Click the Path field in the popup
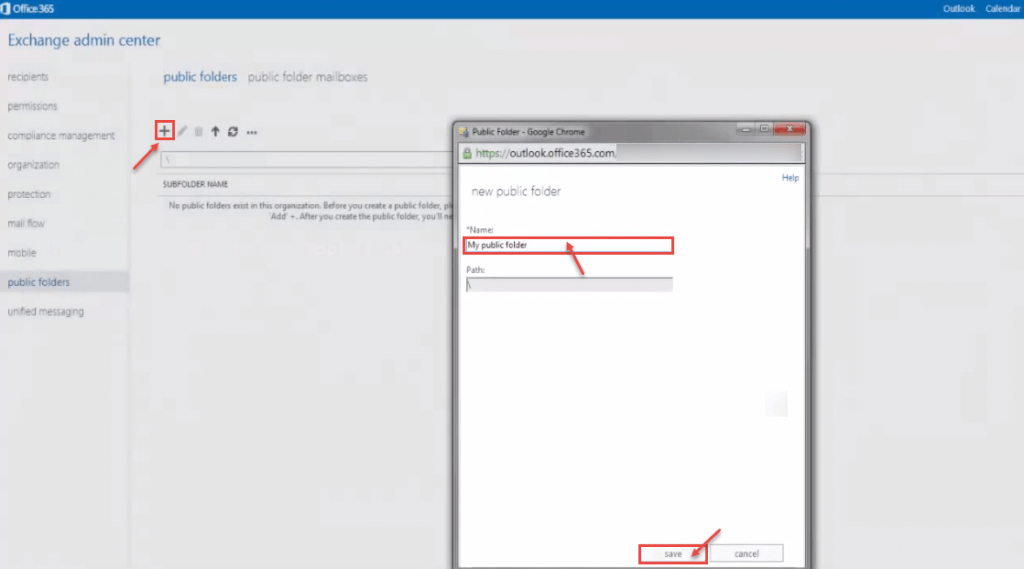 (x=569, y=285)
